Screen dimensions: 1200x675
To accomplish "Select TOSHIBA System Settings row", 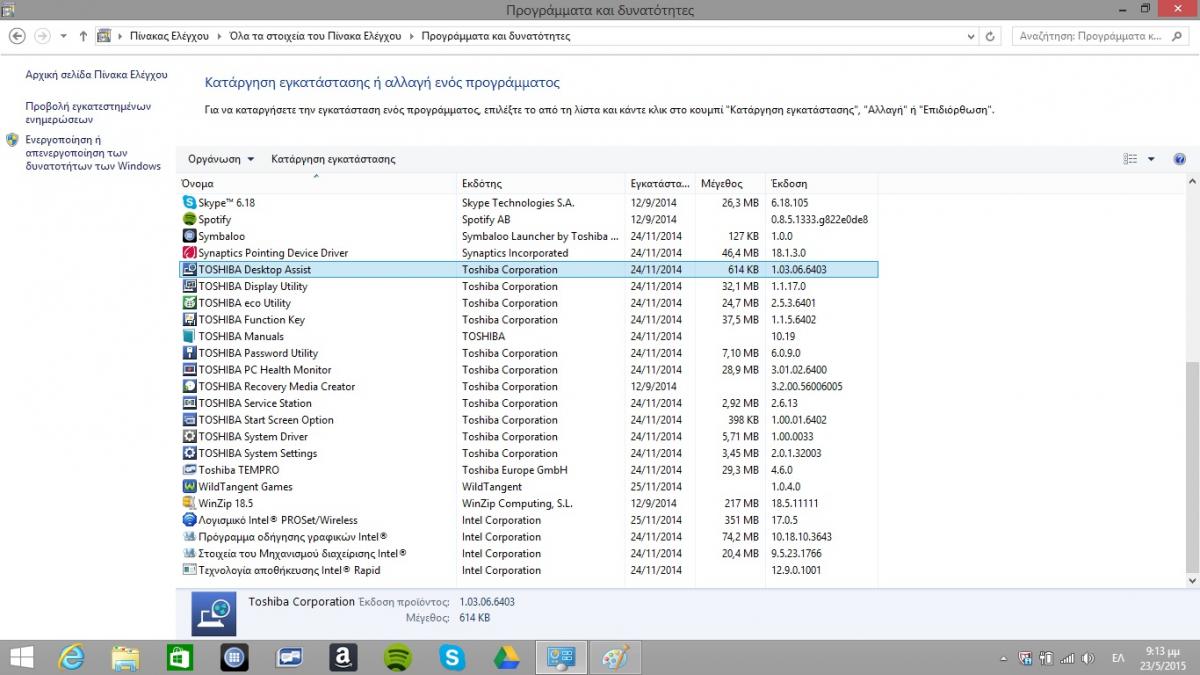I will (528, 453).
